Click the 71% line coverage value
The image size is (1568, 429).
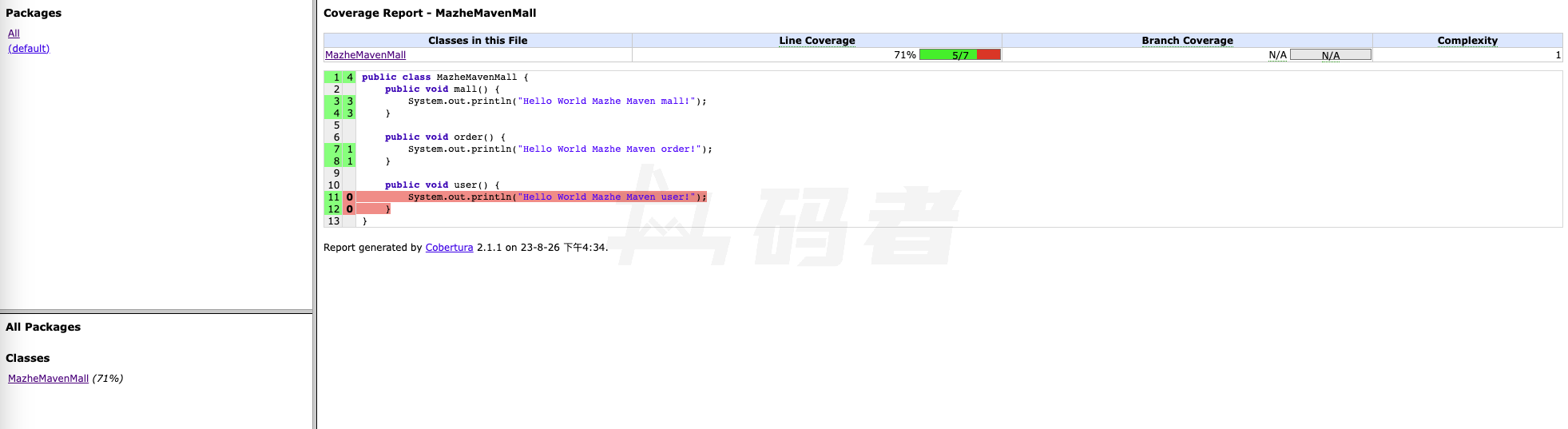pyautogui.click(x=904, y=55)
